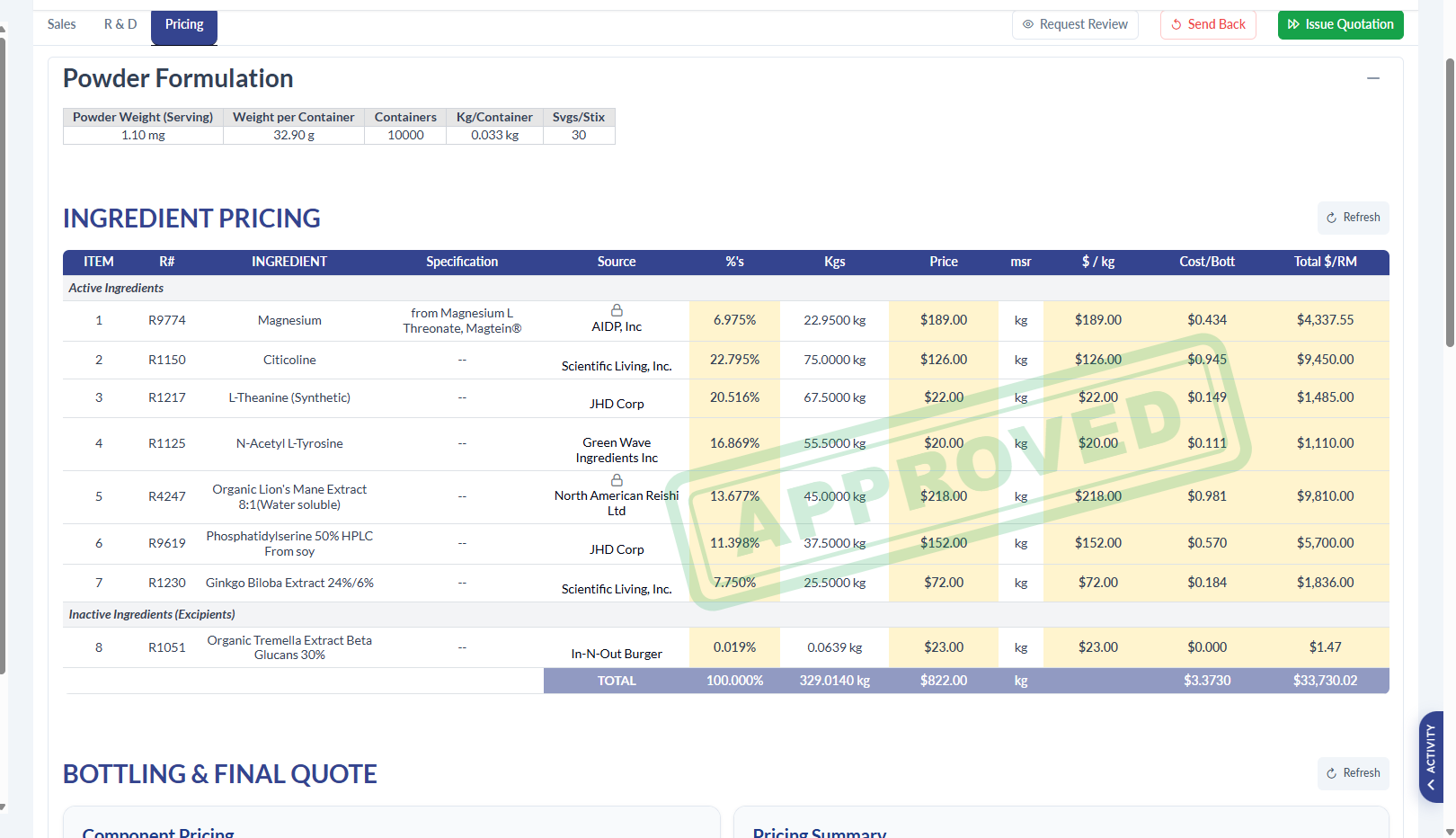Click R1051 reference number
Screen dimensions: 1456x838
click(x=167, y=647)
